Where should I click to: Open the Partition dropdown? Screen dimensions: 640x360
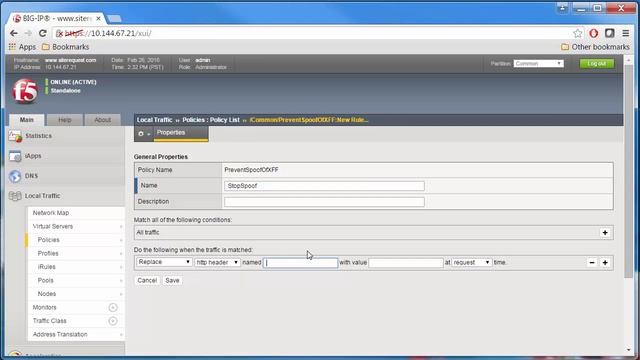tap(538, 64)
